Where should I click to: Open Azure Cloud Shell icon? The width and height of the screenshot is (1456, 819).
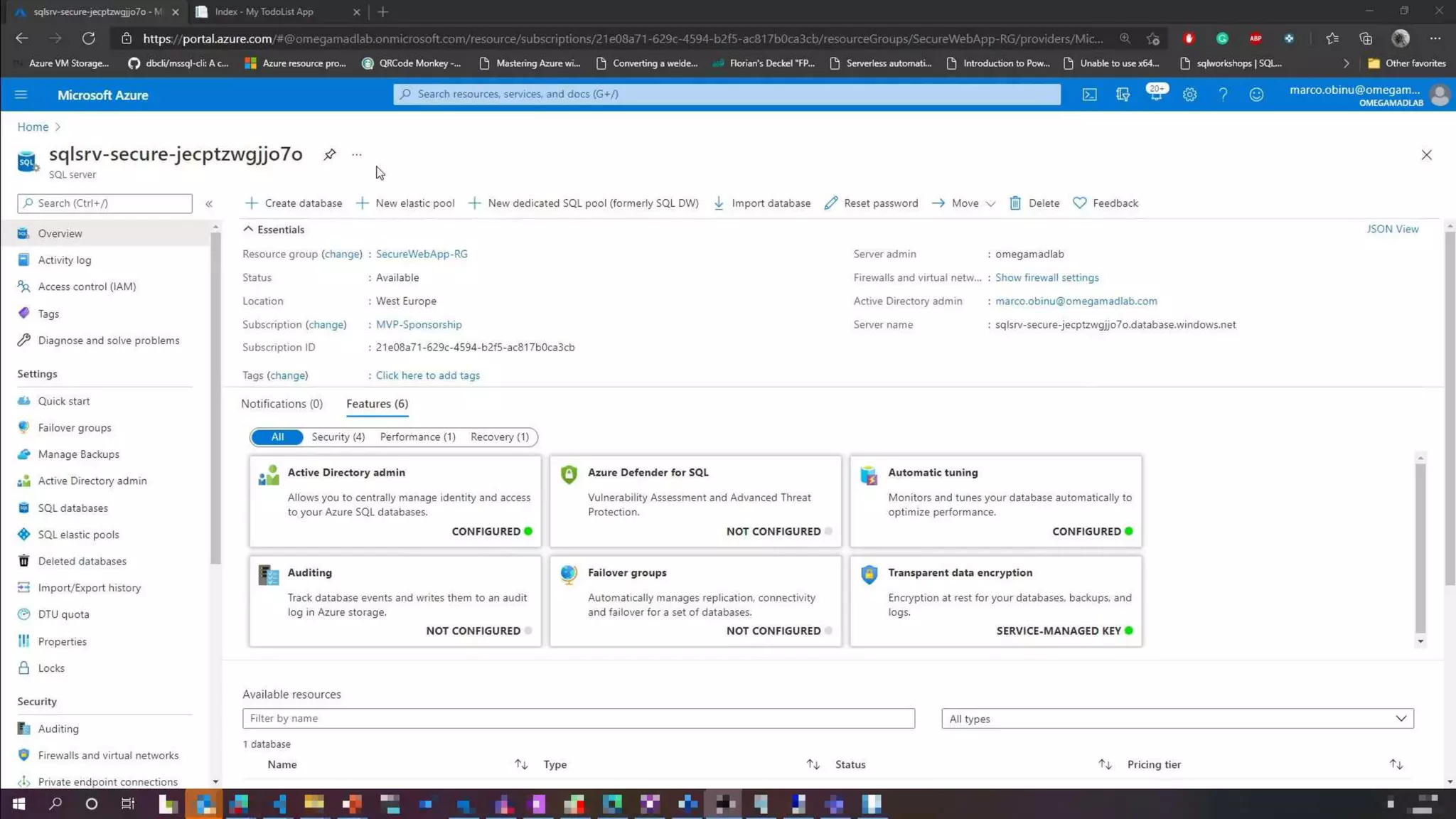pyautogui.click(x=1089, y=95)
